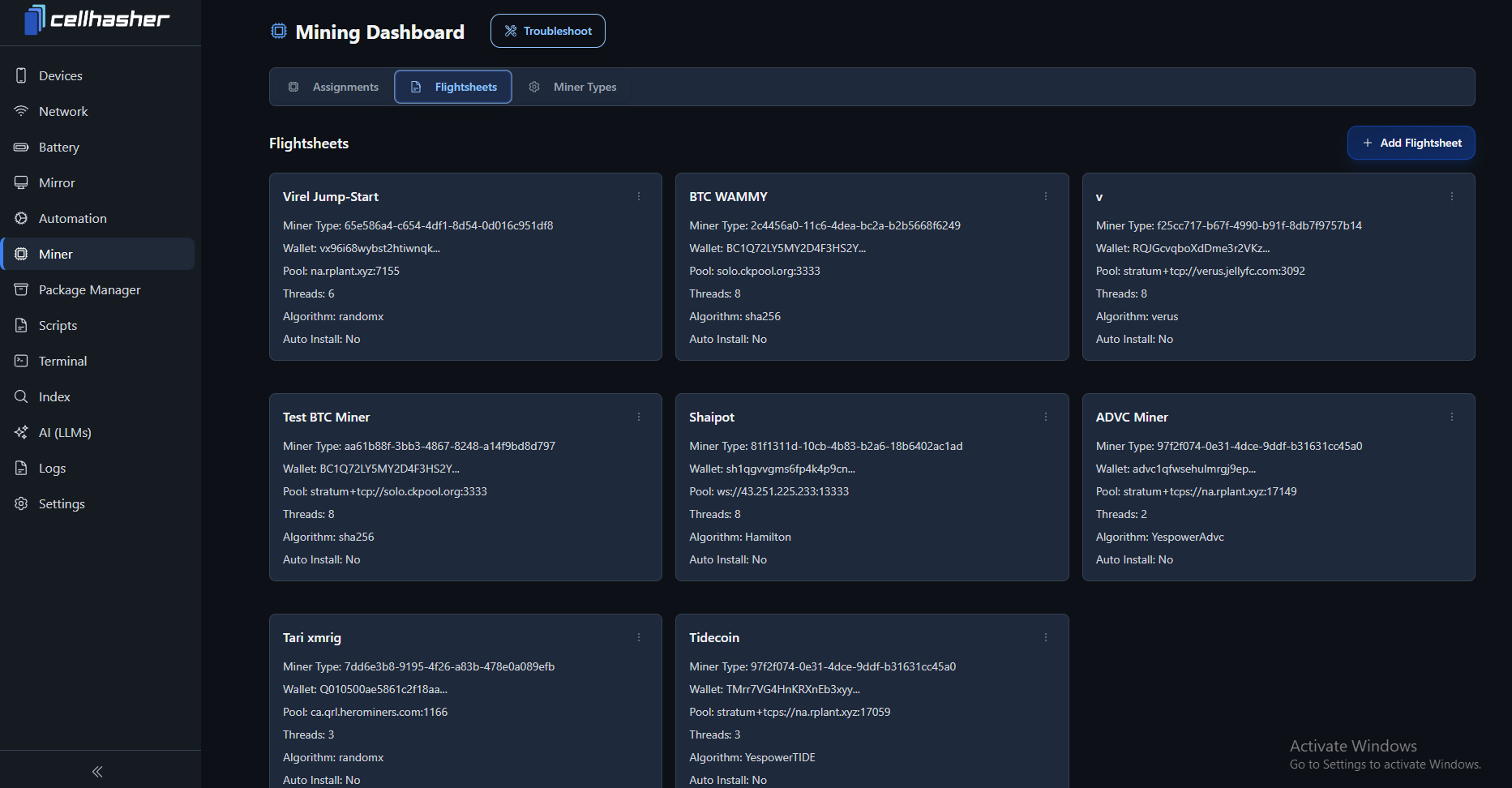
Task: Click the AI (LLMs) sparkle icon
Action: pos(21,432)
